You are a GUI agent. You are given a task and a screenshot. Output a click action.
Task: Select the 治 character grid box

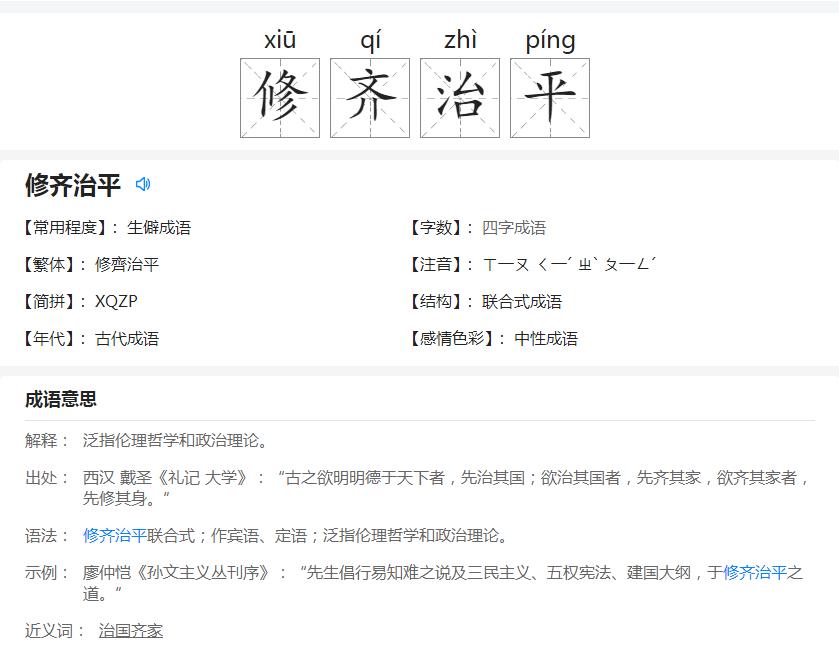pyautogui.click(x=460, y=98)
